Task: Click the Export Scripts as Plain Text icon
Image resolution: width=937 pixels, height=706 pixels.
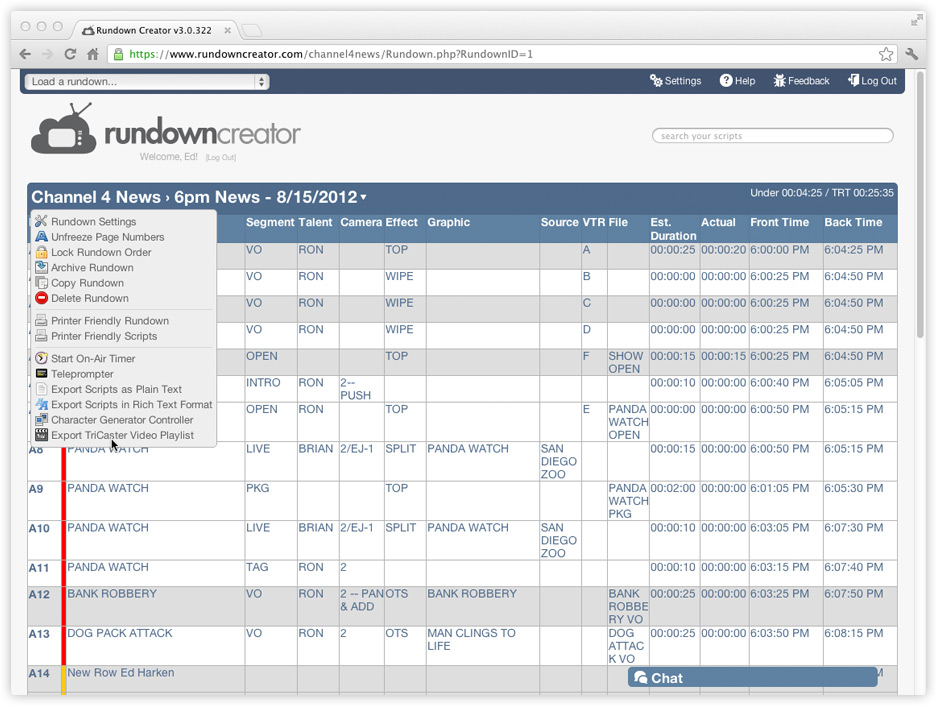Action: point(41,389)
